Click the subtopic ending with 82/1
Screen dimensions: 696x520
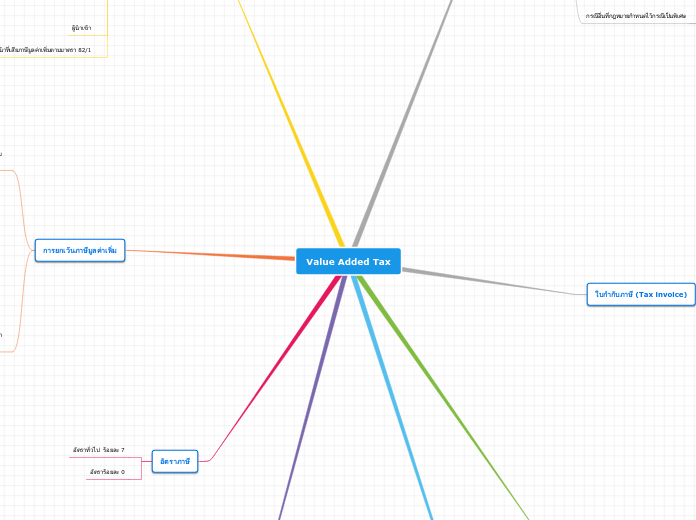coord(45,50)
